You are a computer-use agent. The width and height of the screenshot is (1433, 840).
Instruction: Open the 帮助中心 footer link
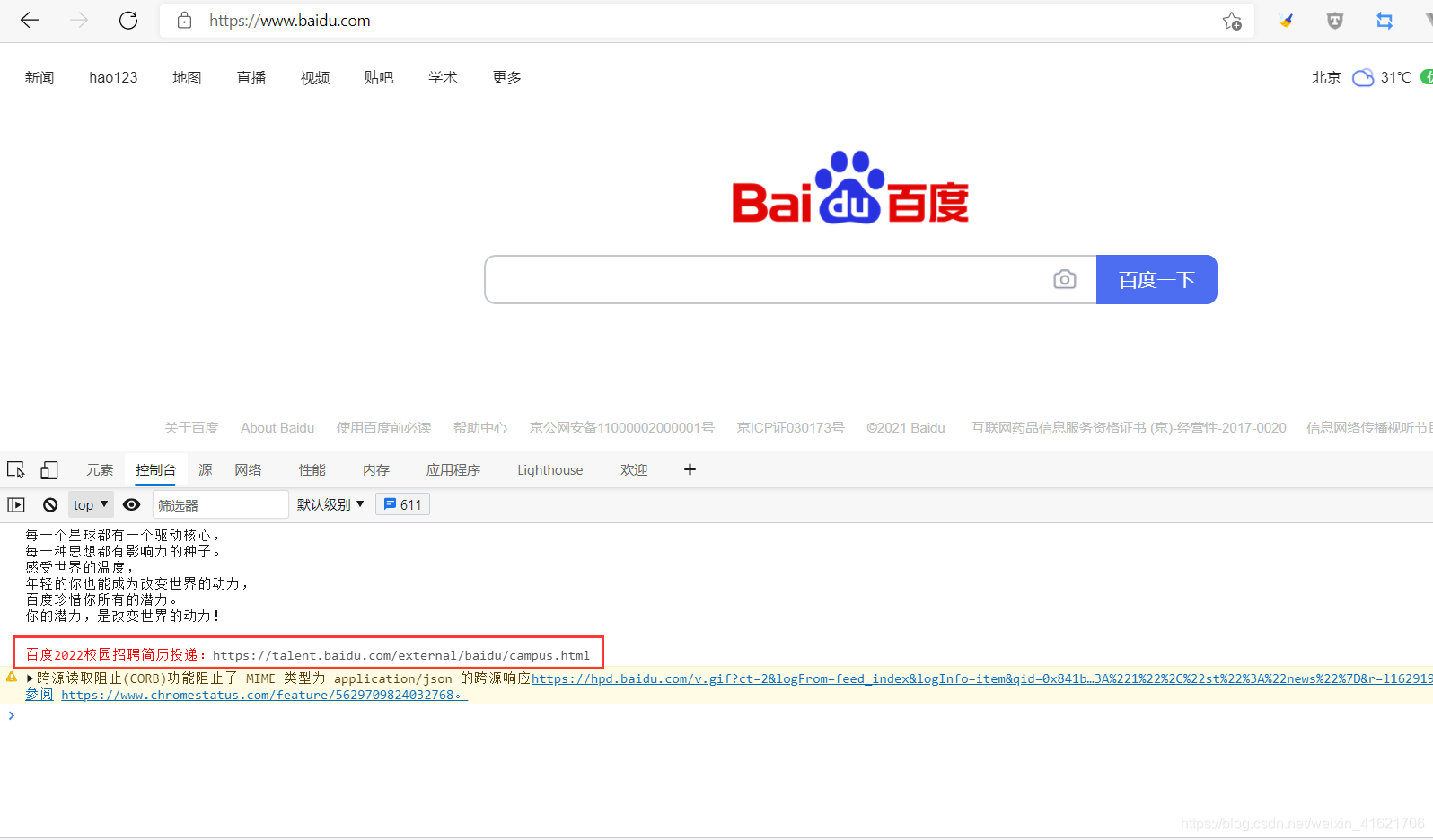[480, 428]
